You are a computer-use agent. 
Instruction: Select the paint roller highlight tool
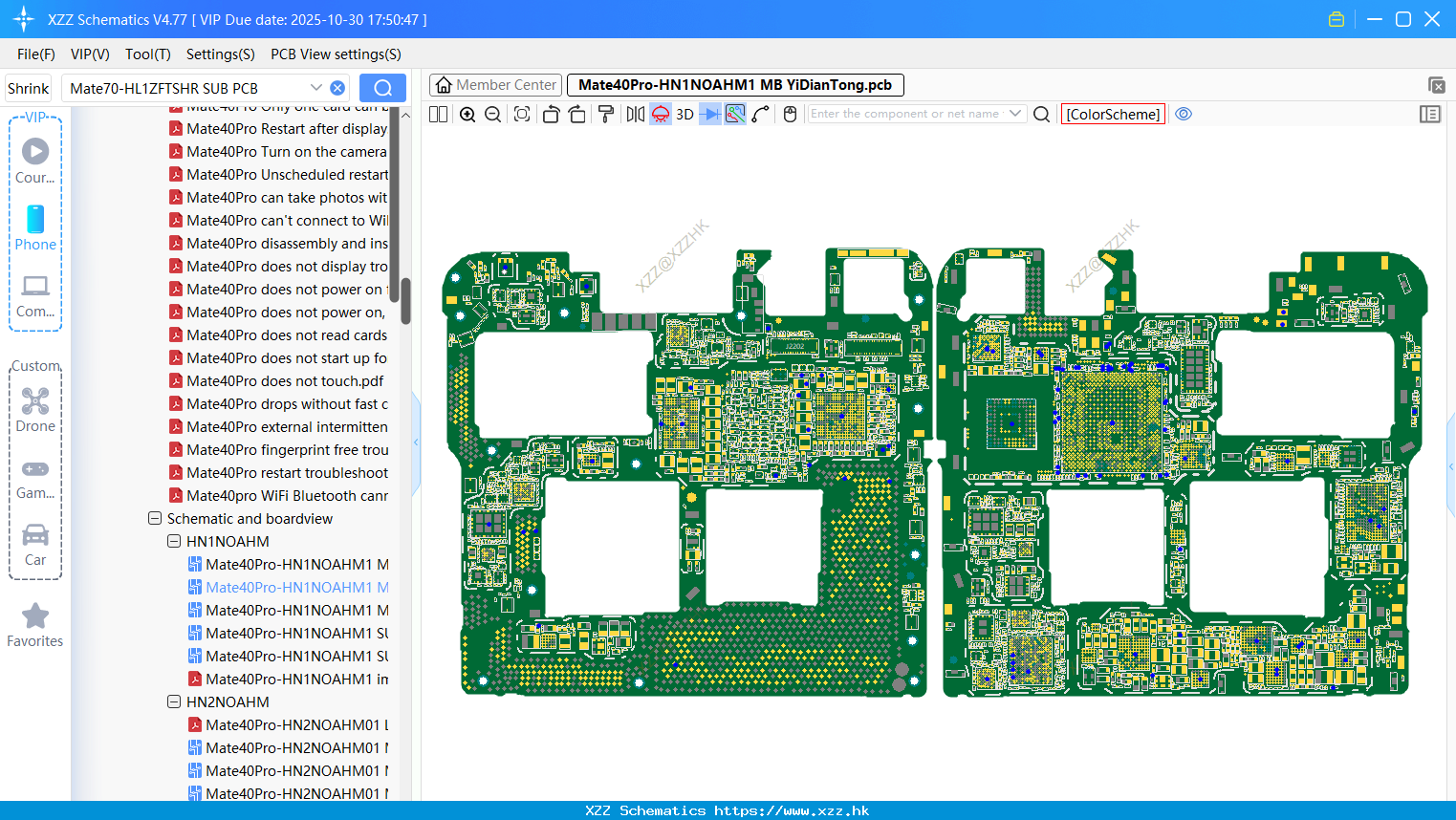(x=606, y=114)
